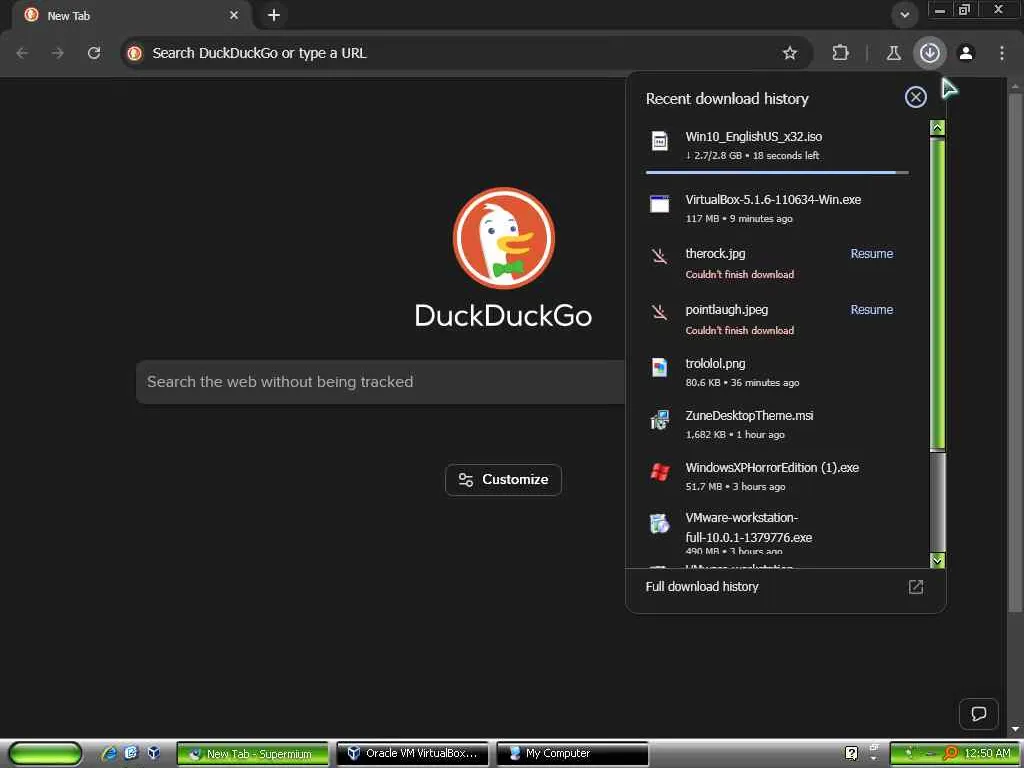Open WindowsXPHorrorEdition (1).exe download
The width and height of the screenshot is (1024, 768).
777,477
